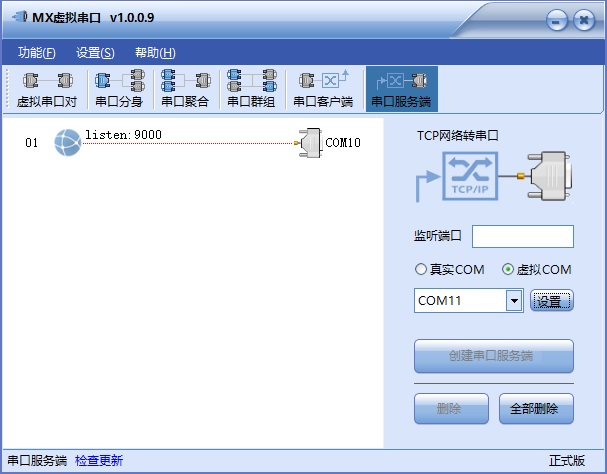Click the 正式版 status label
607x474 pixels.
coord(567,460)
